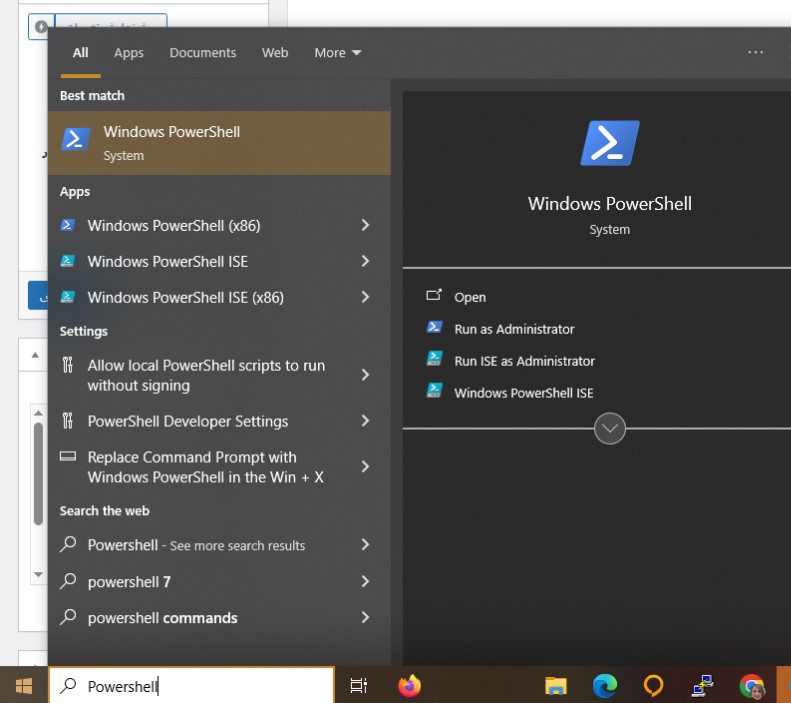The height and width of the screenshot is (703, 791).
Task: Select the Web search tab
Action: coord(275,53)
